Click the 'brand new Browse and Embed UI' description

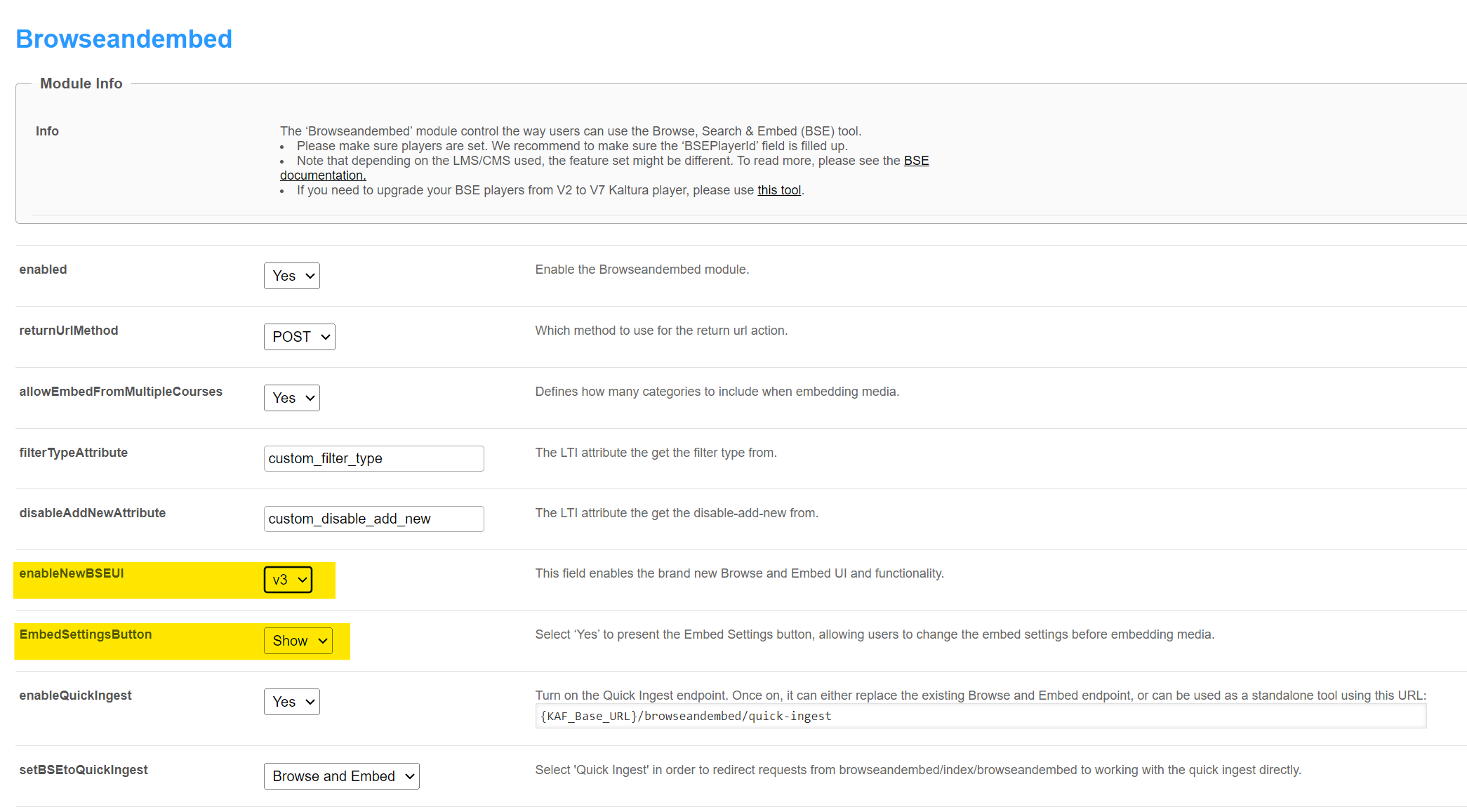(x=739, y=573)
